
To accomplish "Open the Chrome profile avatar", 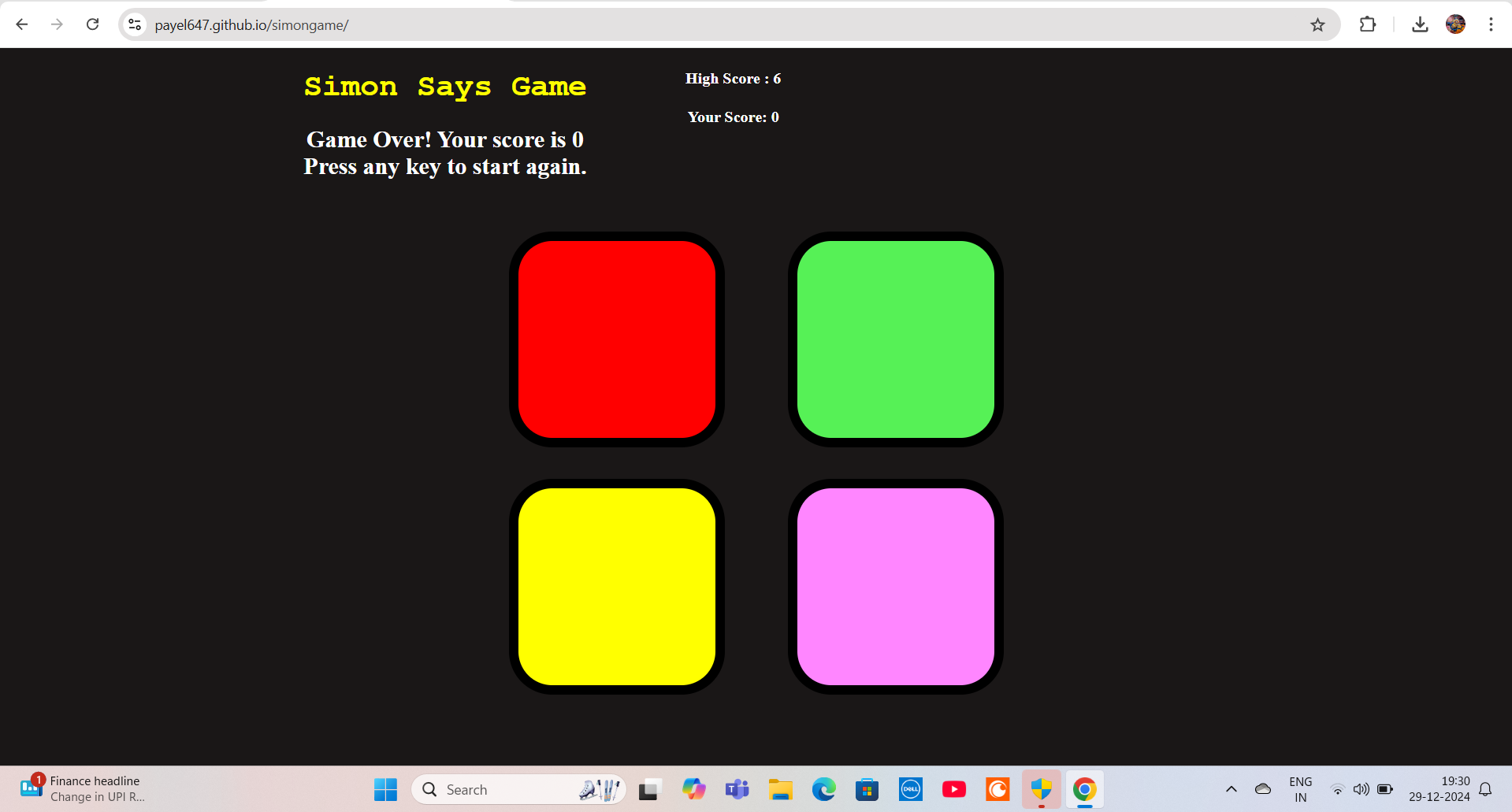I will tap(1455, 24).
